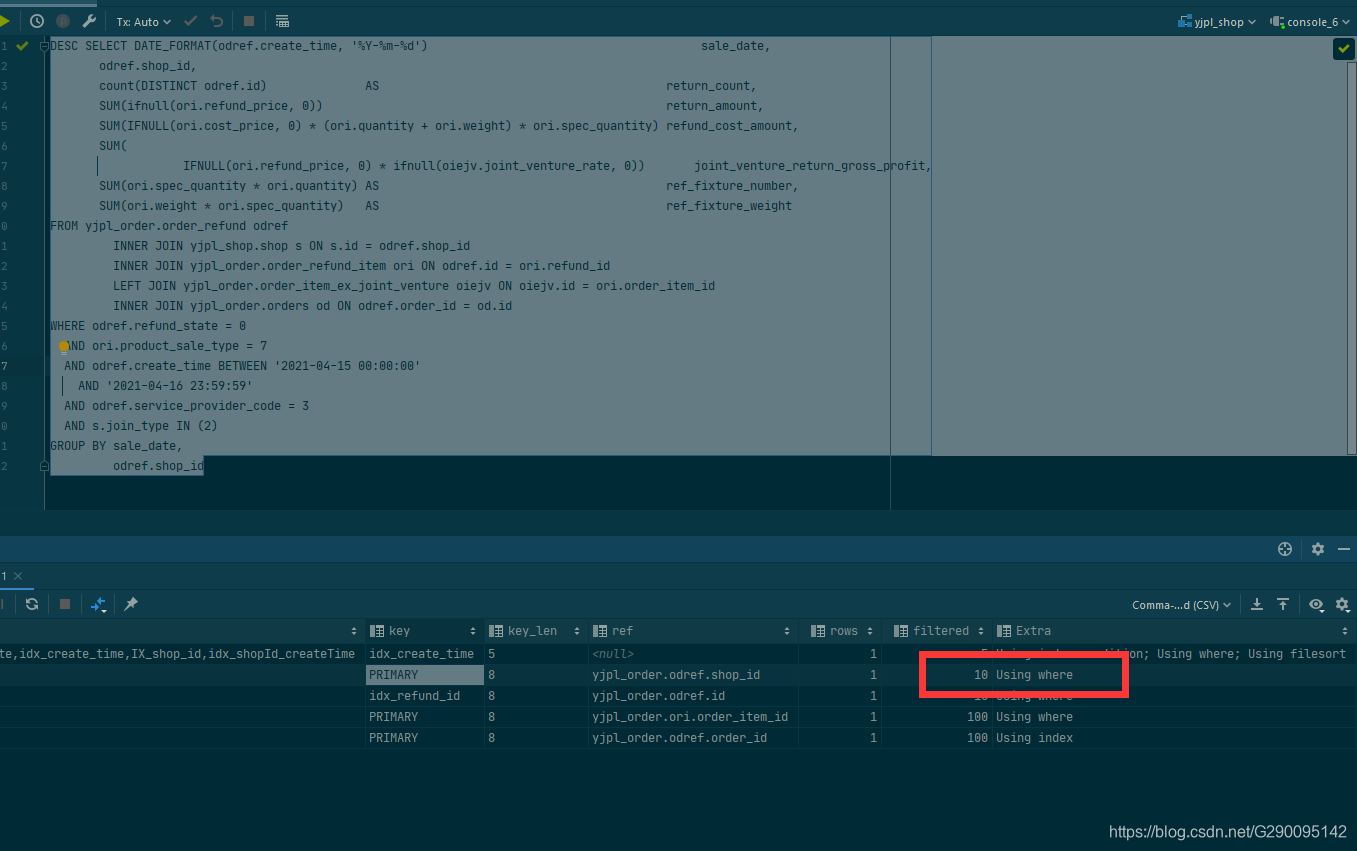Screen dimensions: 1357x851
Task: Open console settings wrench icon
Action: pos(89,21)
